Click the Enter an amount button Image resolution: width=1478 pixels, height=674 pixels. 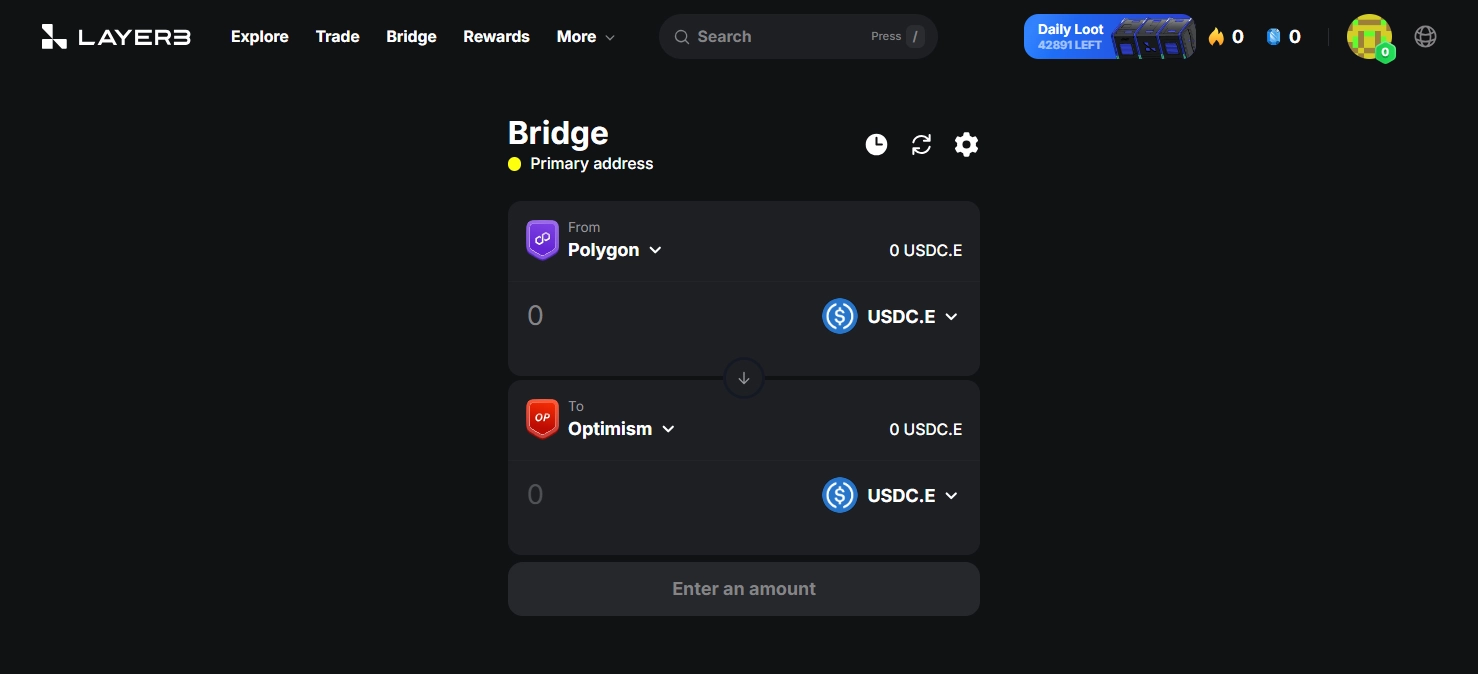(744, 589)
